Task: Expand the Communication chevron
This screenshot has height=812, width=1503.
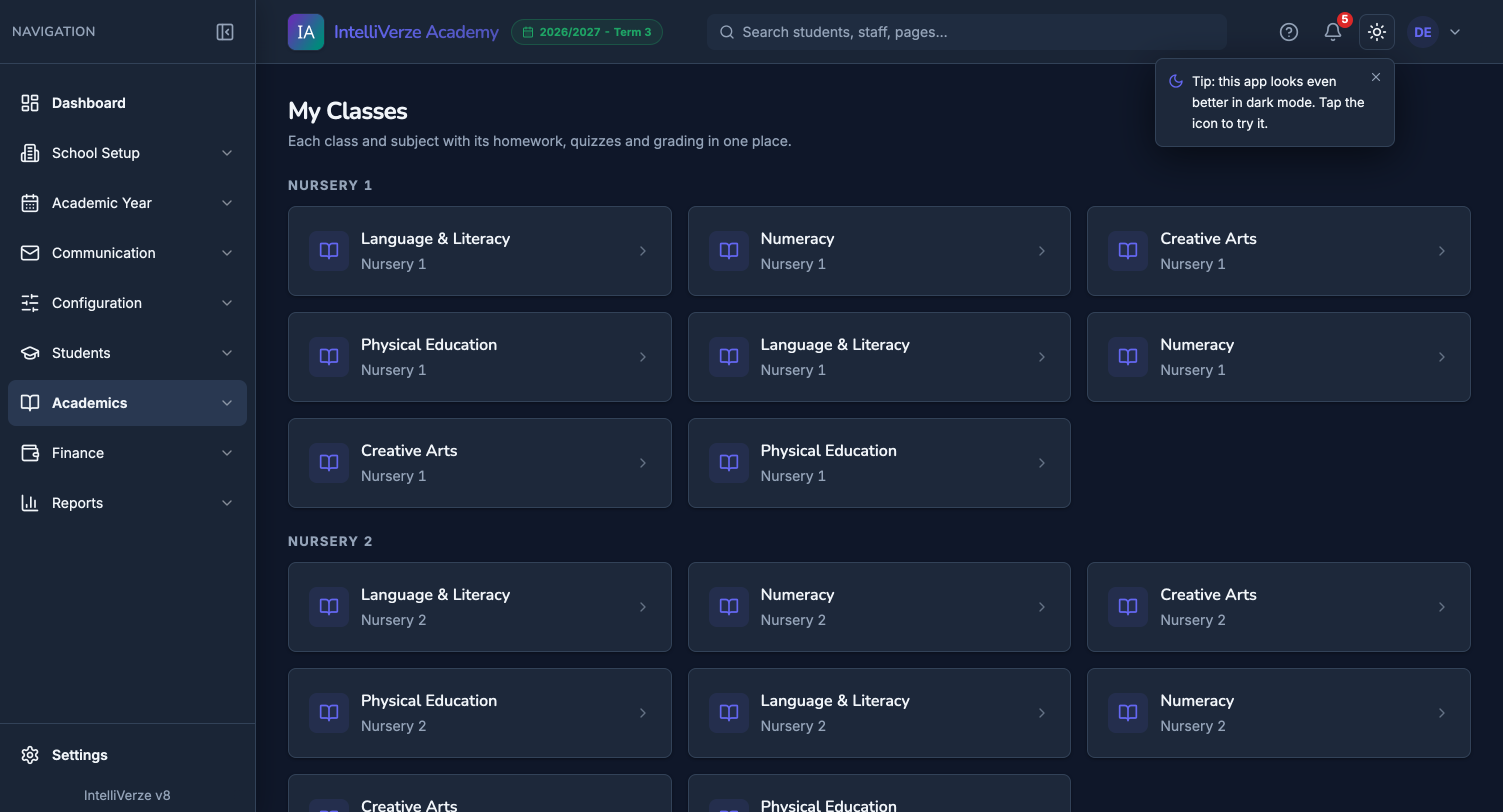Action: (x=227, y=252)
